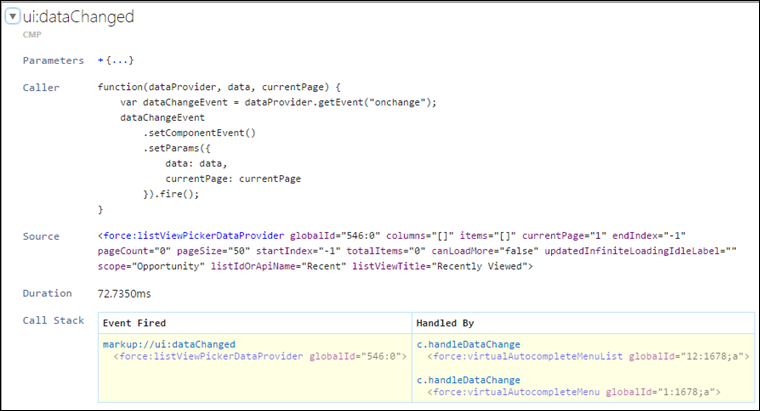Image resolution: width=760 pixels, height=411 pixels.
Task: Open first c.handleDataChange handler link
Action: click(469, 344)
